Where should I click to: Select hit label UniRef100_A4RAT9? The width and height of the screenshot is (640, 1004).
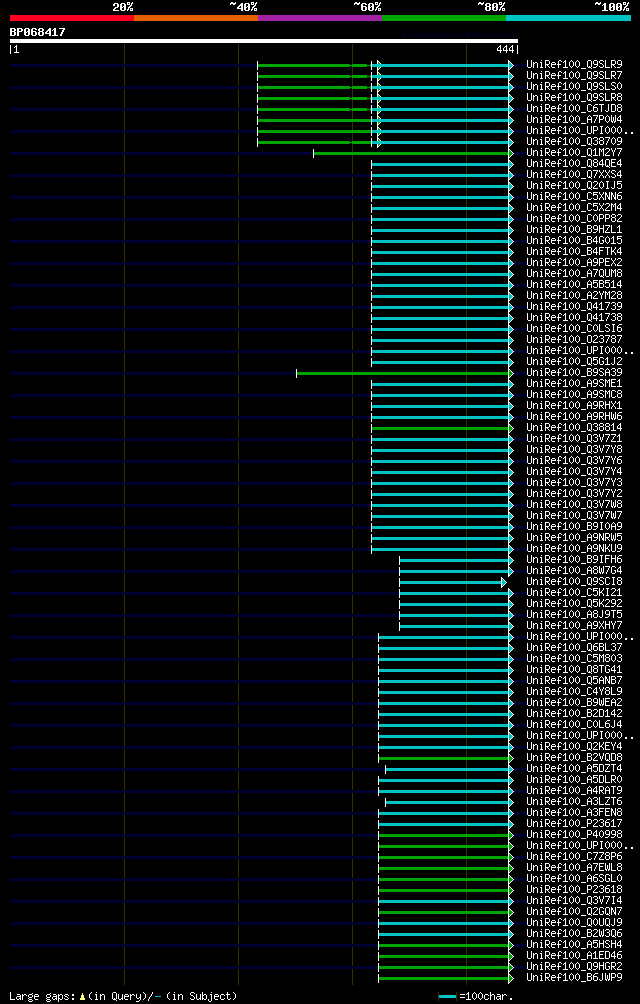tap(574, 790)
